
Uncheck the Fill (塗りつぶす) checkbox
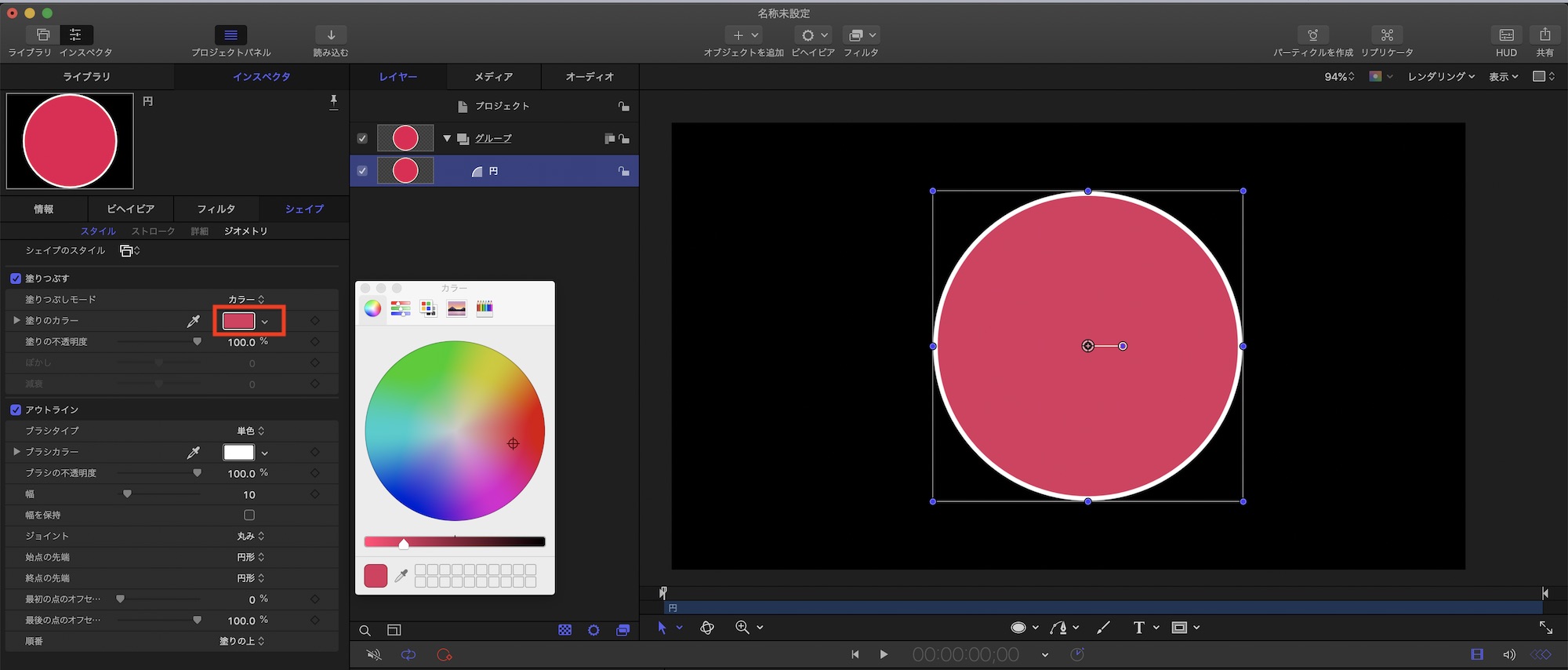point(16,279)
